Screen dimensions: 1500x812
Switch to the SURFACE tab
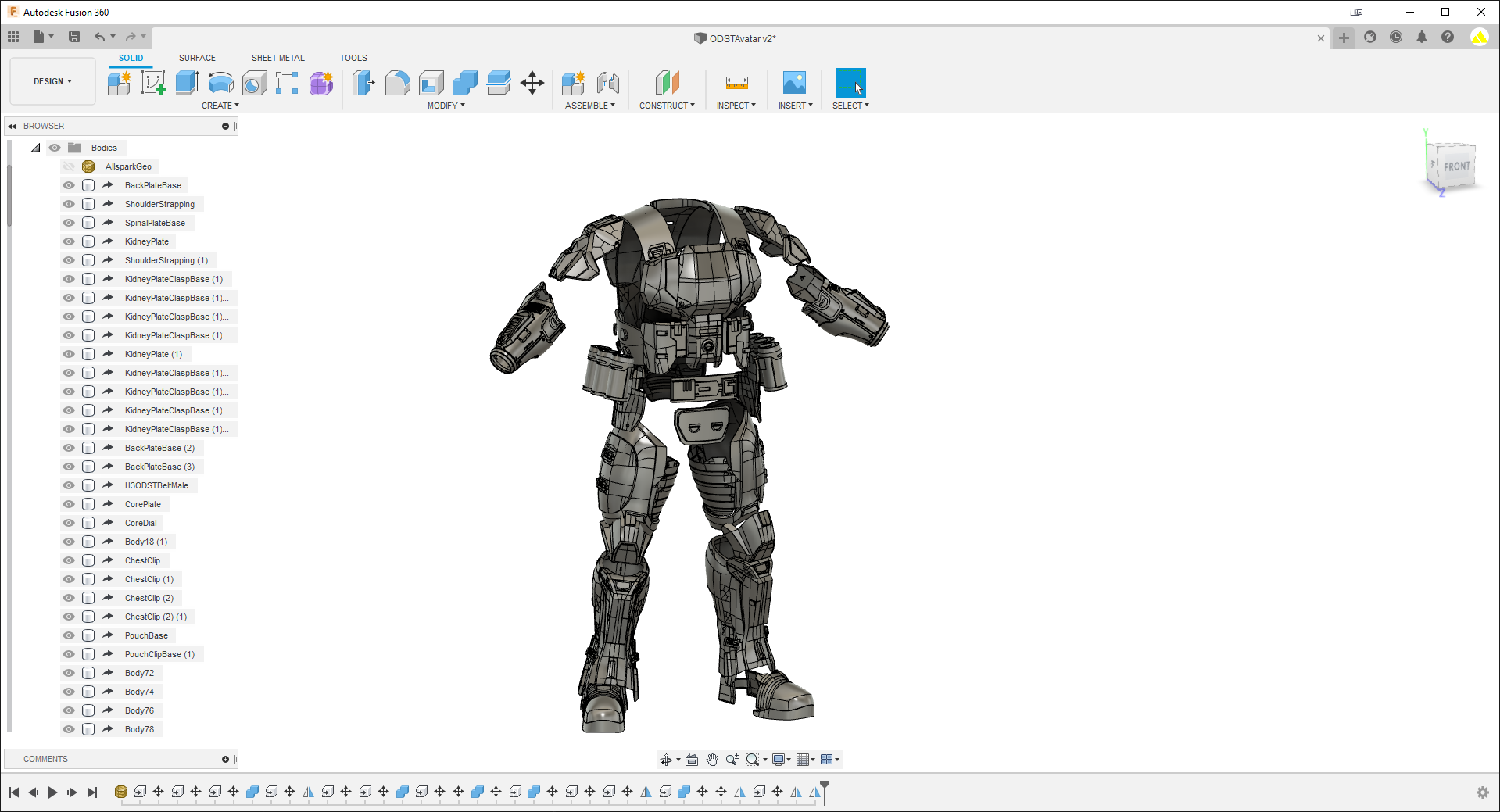pyautogui.click(x=197, y=58)
